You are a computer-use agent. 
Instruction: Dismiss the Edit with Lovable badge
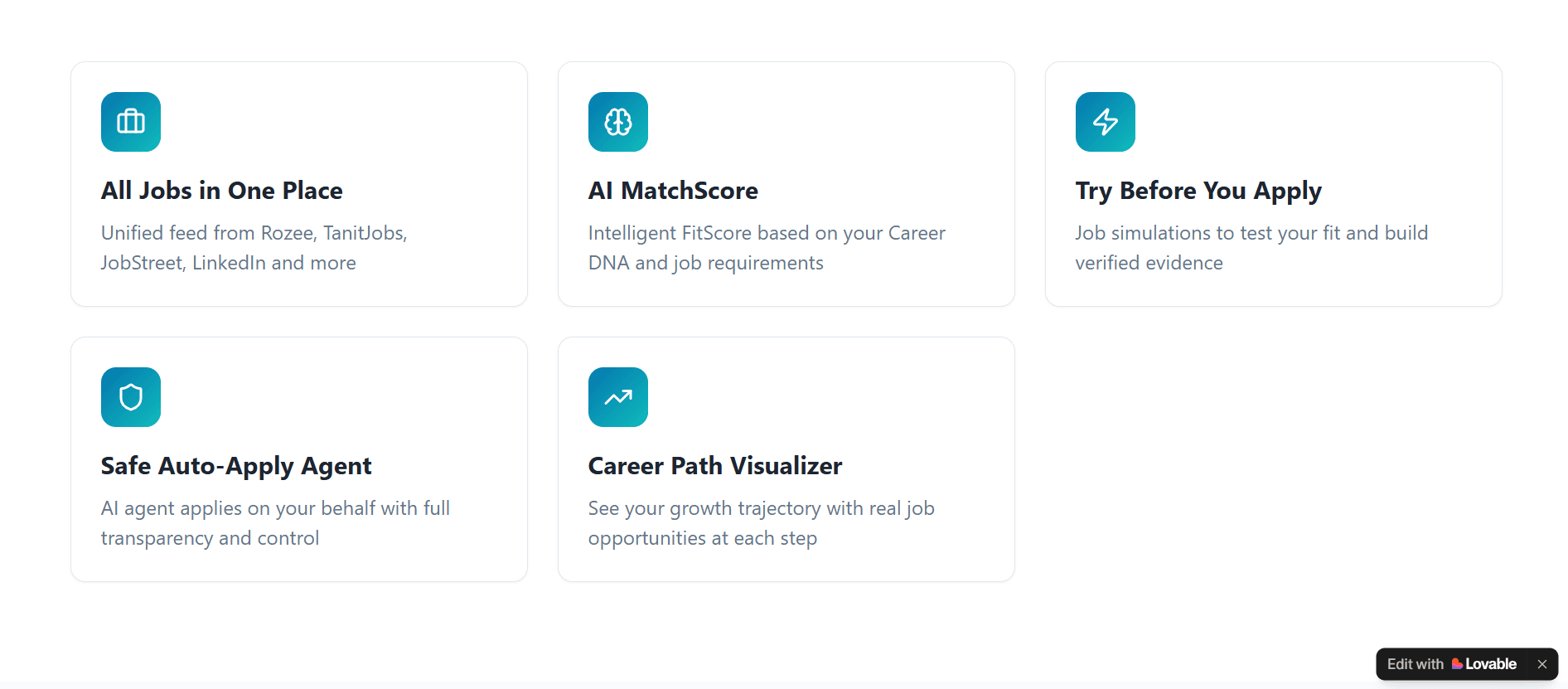(1542, 664)
